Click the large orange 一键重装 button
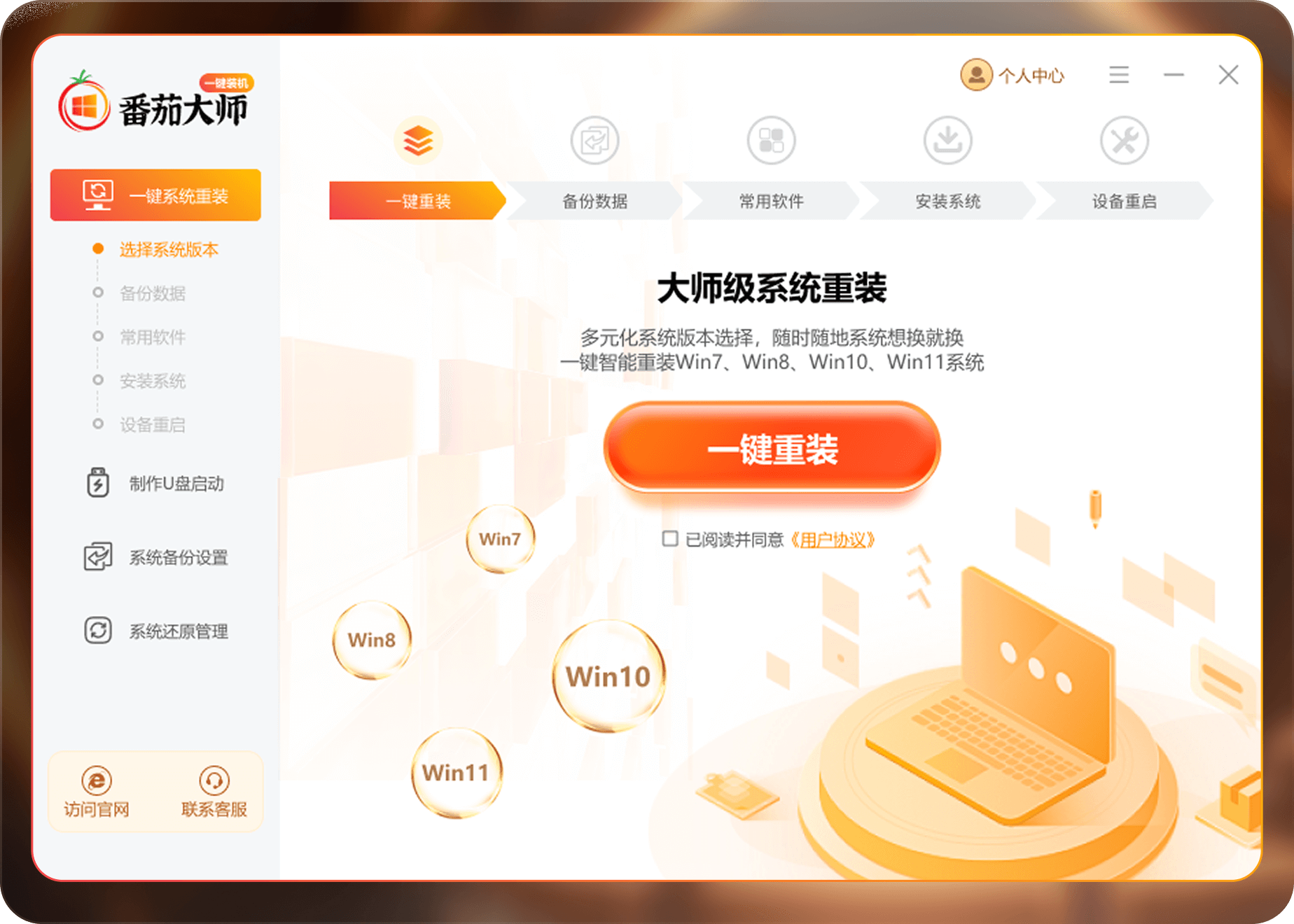Viewport: 1294px width, 924px height. [772, 448]
